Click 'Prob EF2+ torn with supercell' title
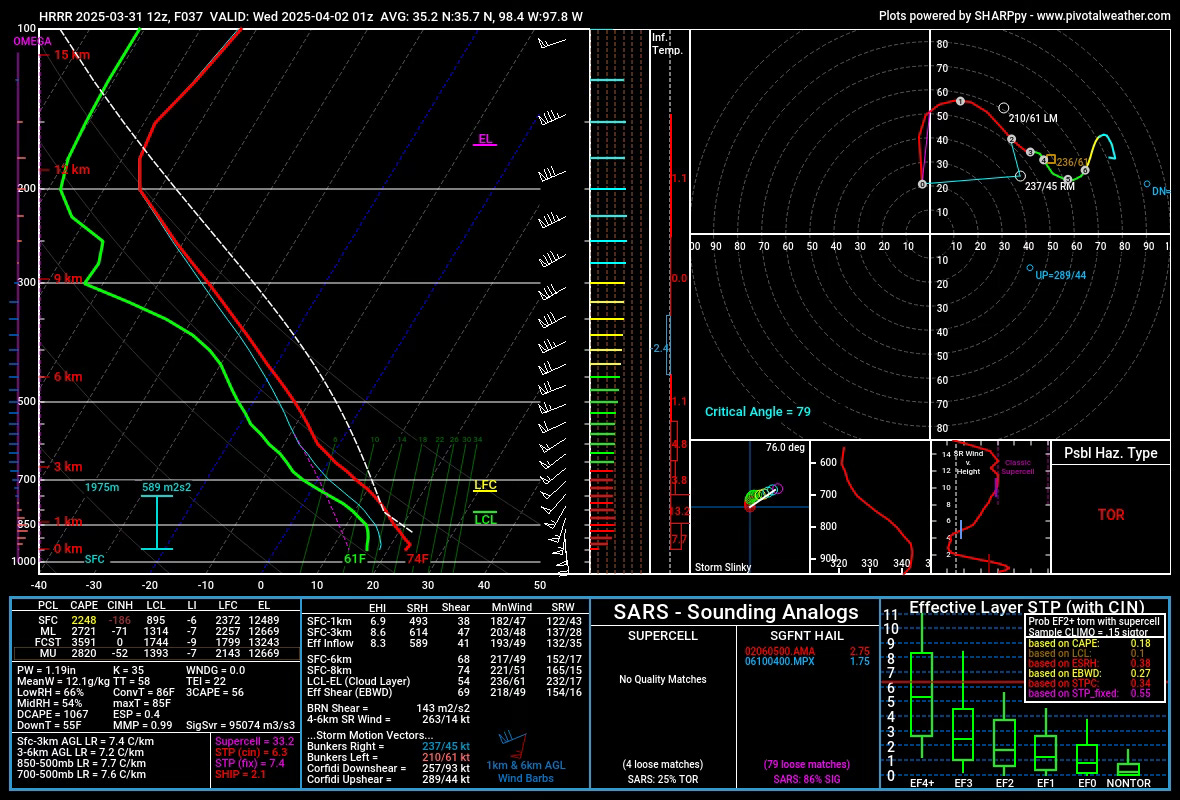This screenshot has width=1180, height=800. [x=1093, y=622]
